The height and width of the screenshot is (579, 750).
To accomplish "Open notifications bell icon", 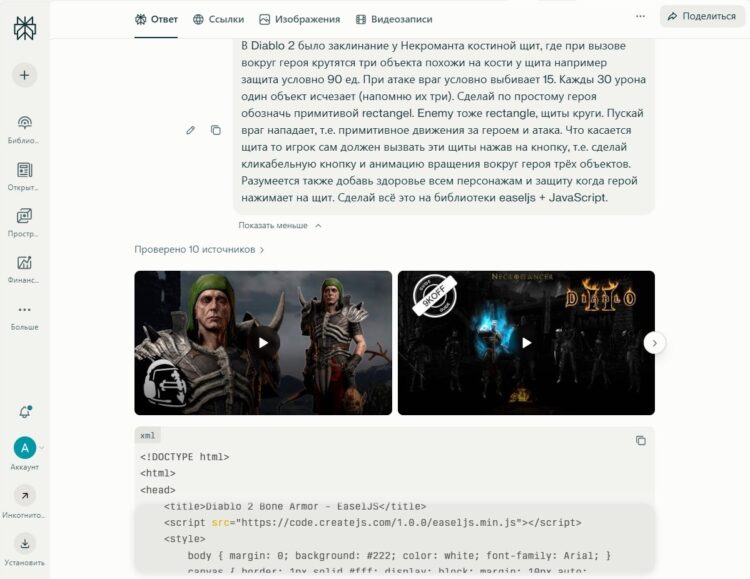I will tap(24, 412).
